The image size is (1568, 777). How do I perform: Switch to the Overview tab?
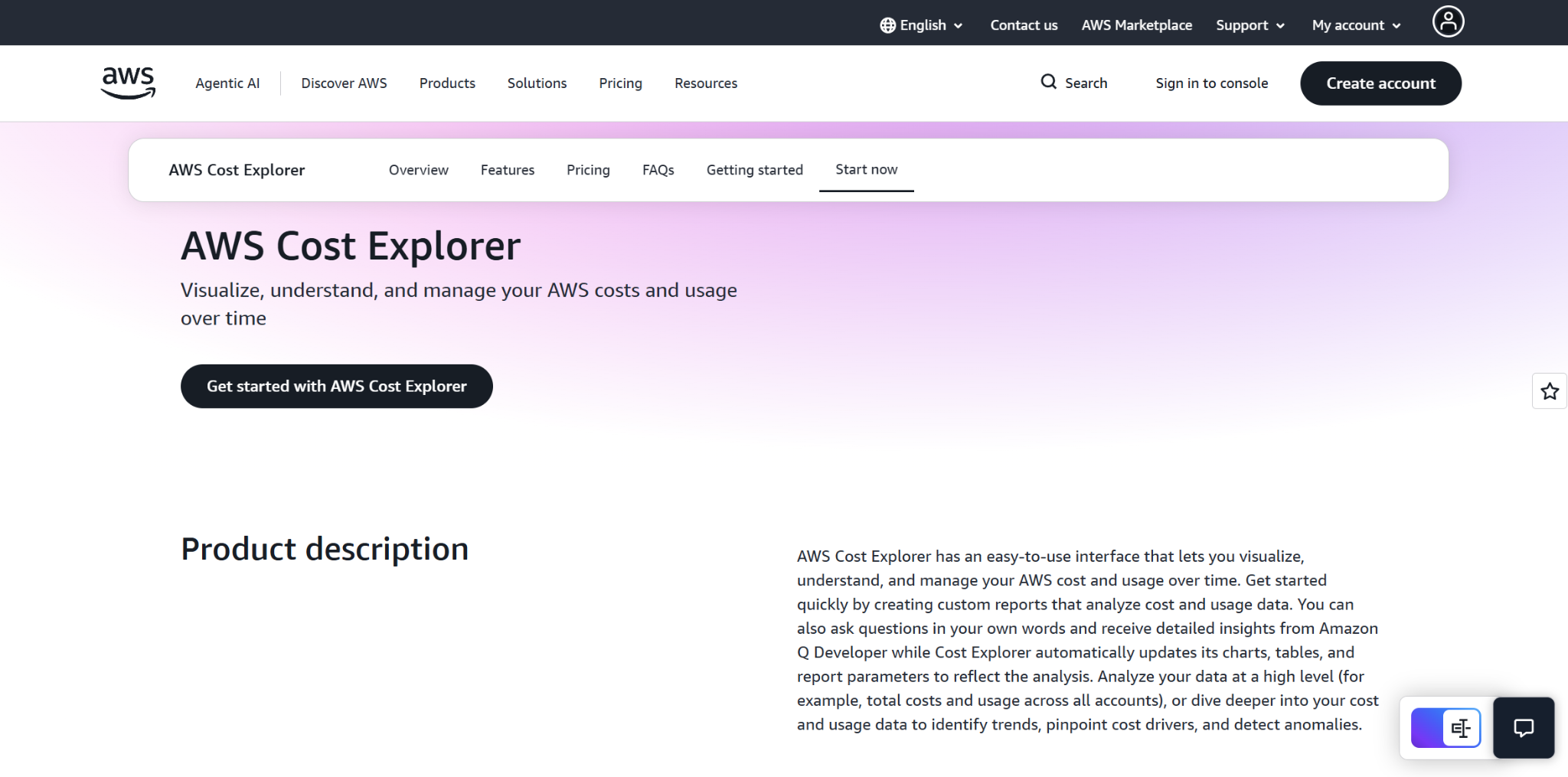pyautogui.click(x=418, y=170)
